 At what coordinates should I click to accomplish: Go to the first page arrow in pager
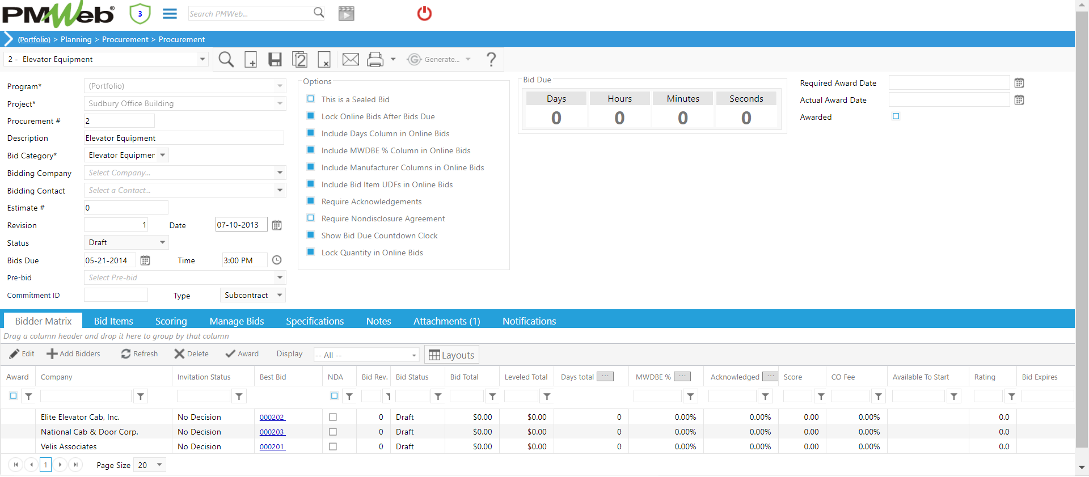16,465
